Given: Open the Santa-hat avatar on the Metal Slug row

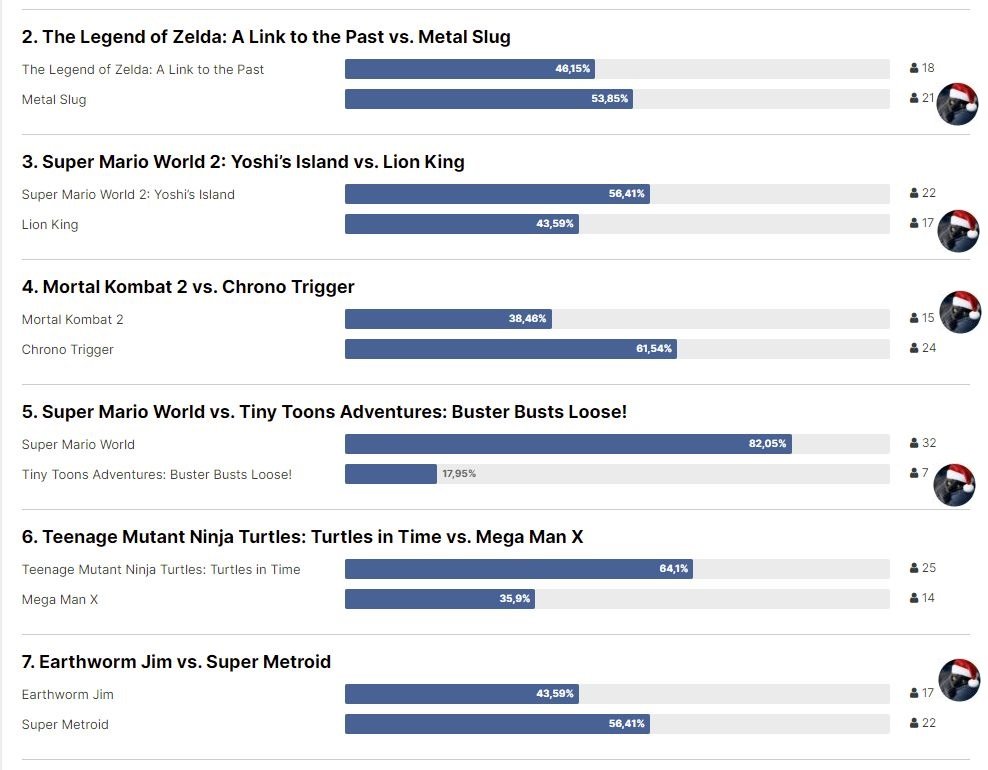Looking at the screenshot, I should click(x=957, y=105).
